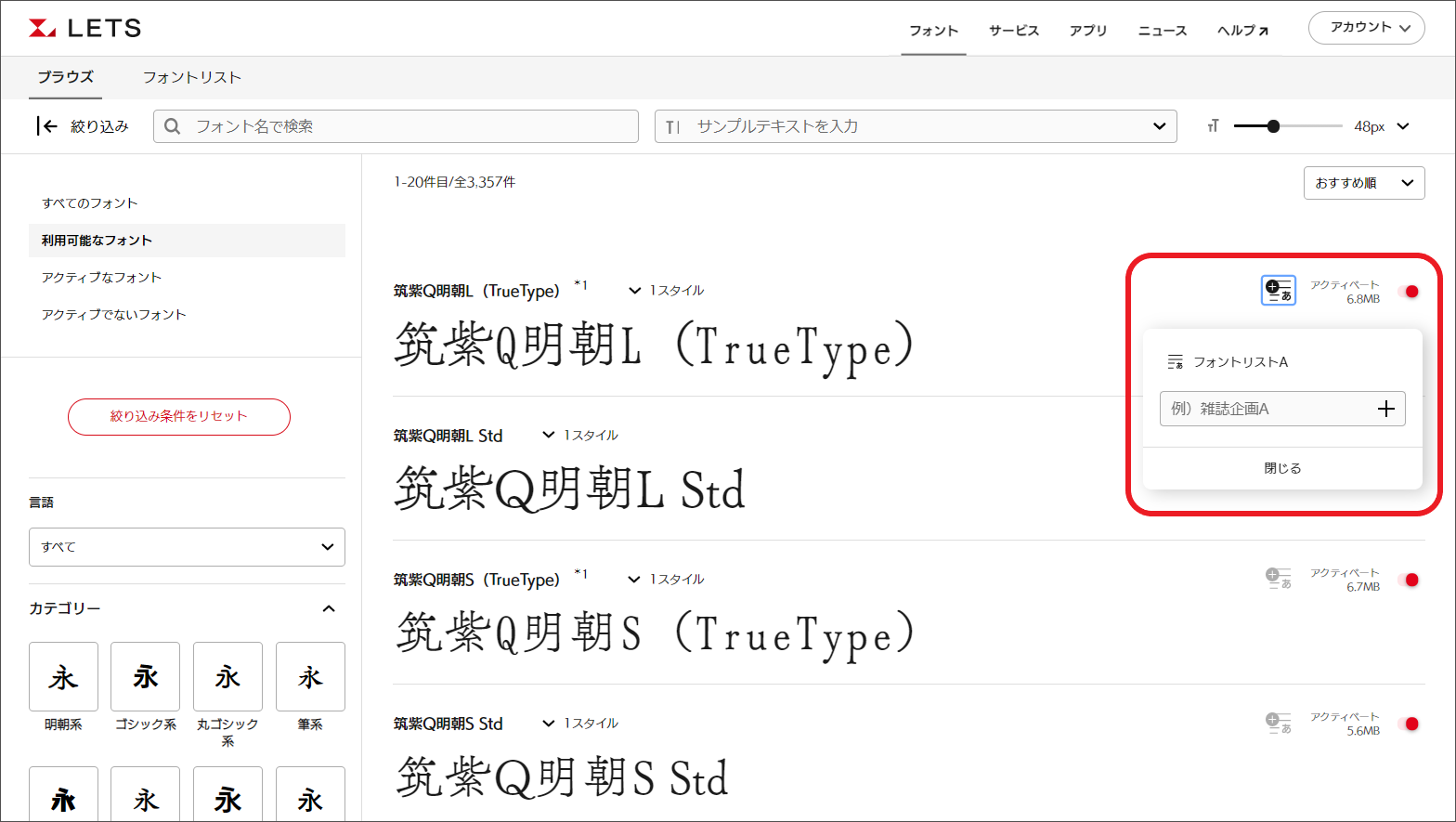Click the list icon beside フォントリストA
Screen dimensions: 1456x822
click(1175, 362)
